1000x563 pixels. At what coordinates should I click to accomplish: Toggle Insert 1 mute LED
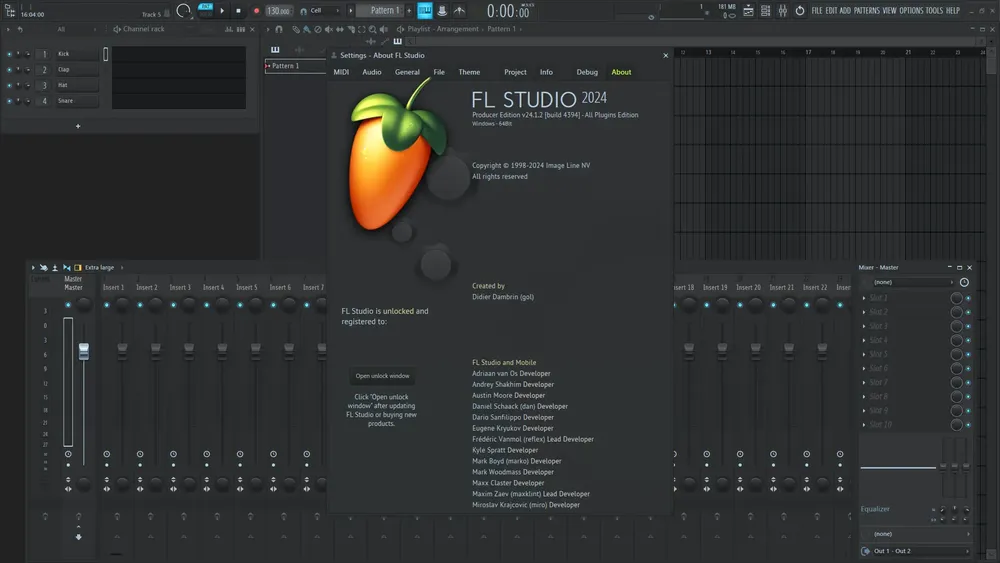[107, 305]
